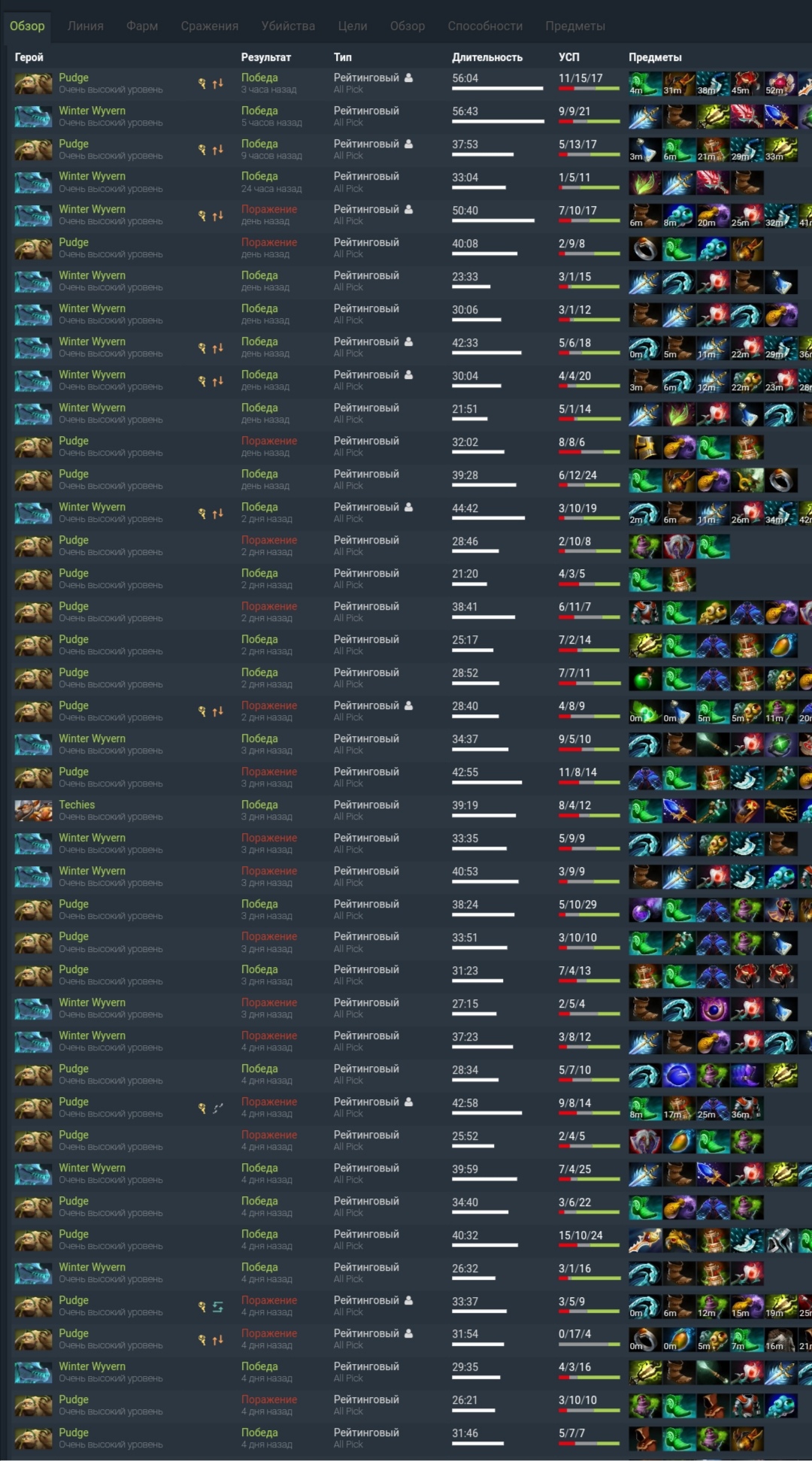Click party icon in the 37:53 match
This screenshot has height=1461, width=812.
tap(408, 144)
